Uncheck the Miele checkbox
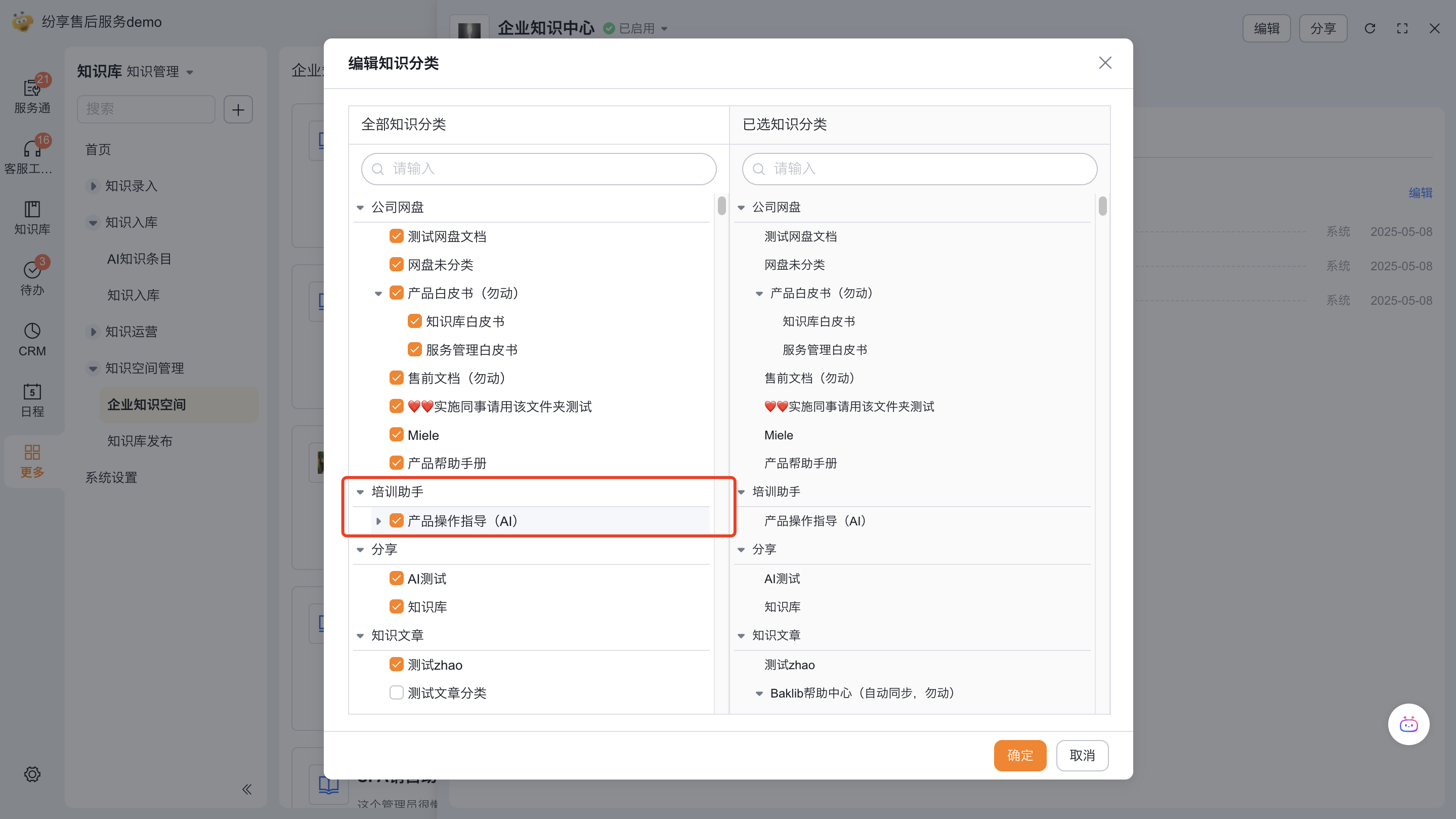This screenshot has width=1456, height=819. pos(396,435)
